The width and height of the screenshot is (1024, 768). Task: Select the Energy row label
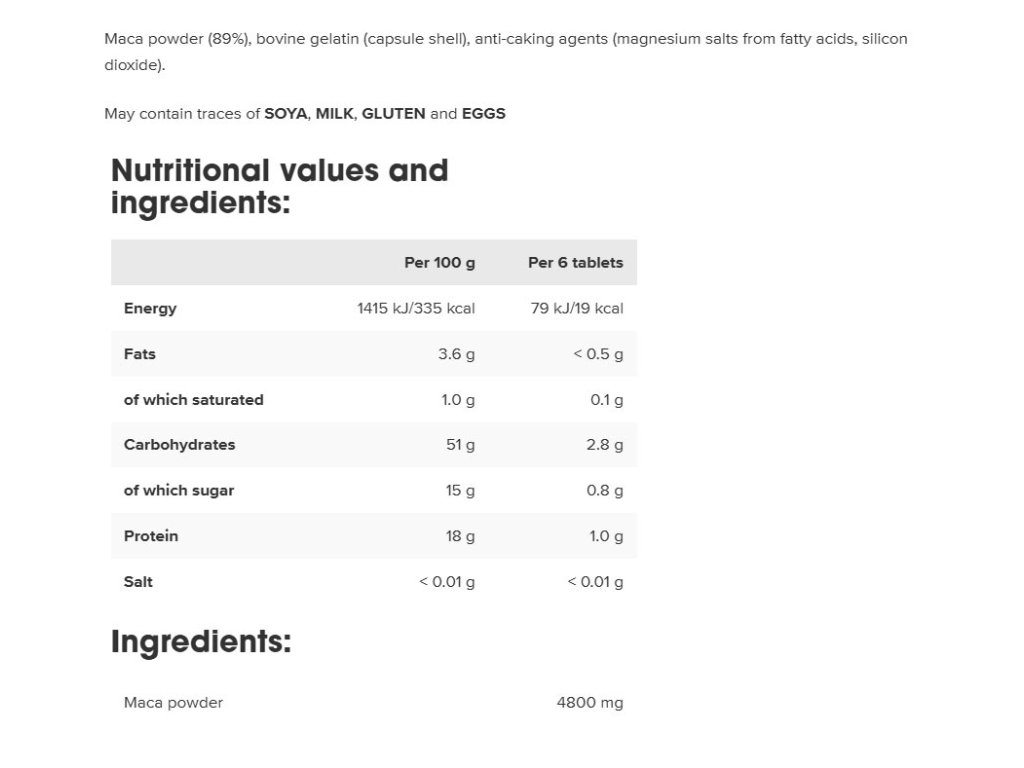150,309
